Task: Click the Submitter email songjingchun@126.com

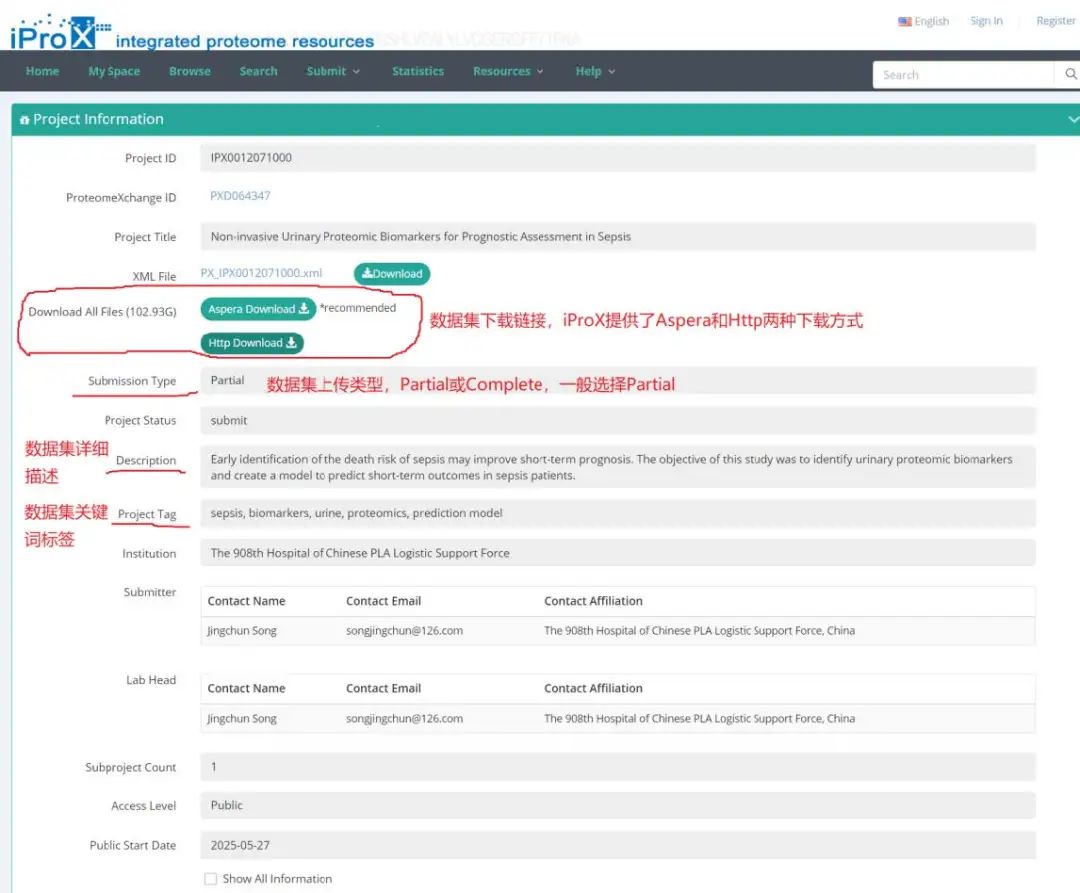Action: pyautogui.click(x=404, y=630)
